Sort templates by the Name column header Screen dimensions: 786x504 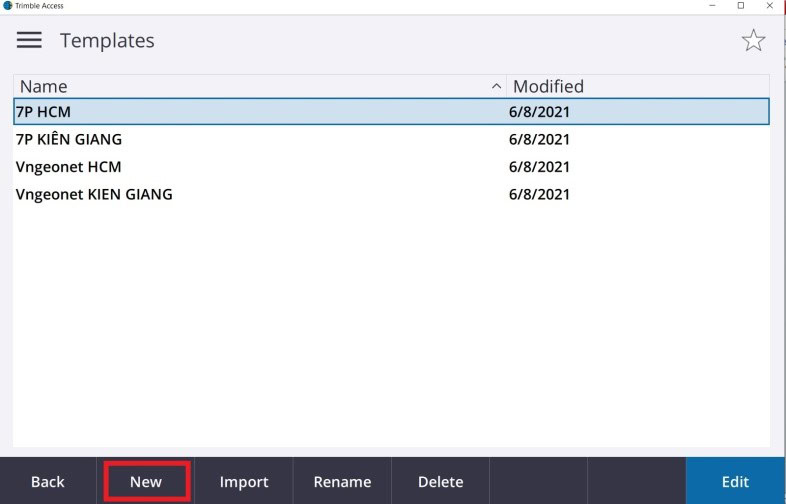pos(260,86)
